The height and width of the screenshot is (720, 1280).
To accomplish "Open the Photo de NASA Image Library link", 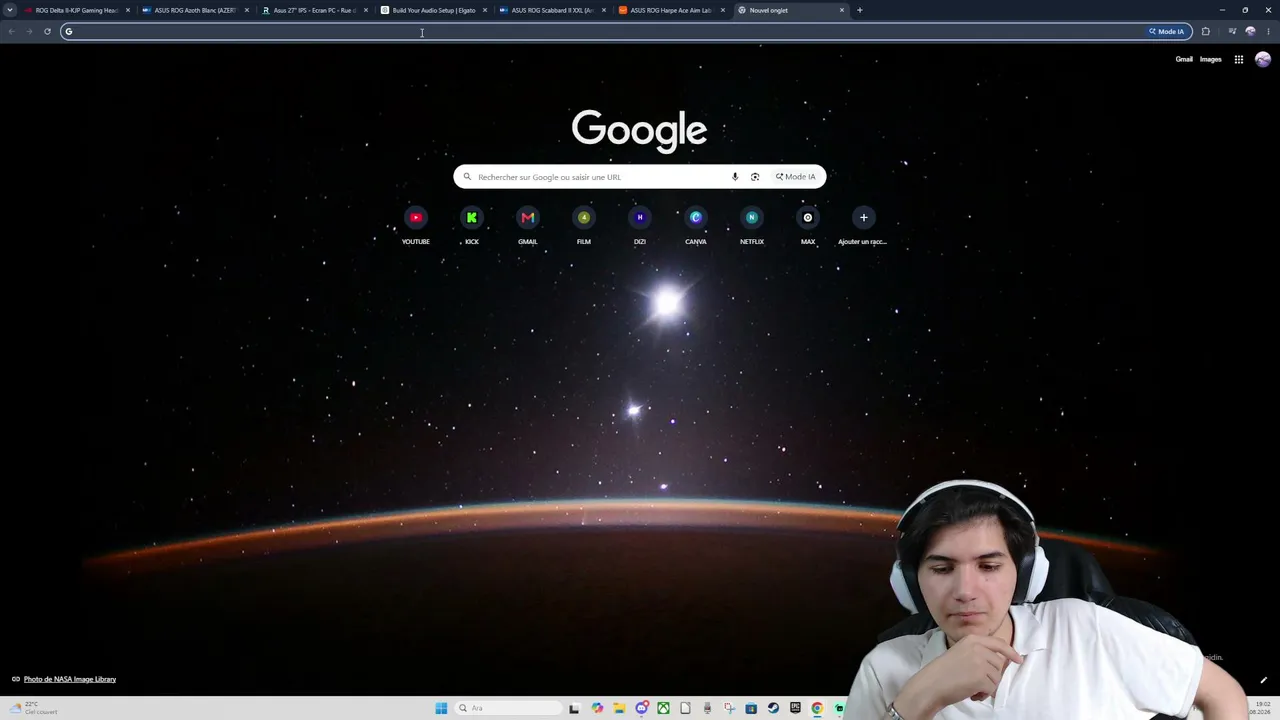I will 70,679.
